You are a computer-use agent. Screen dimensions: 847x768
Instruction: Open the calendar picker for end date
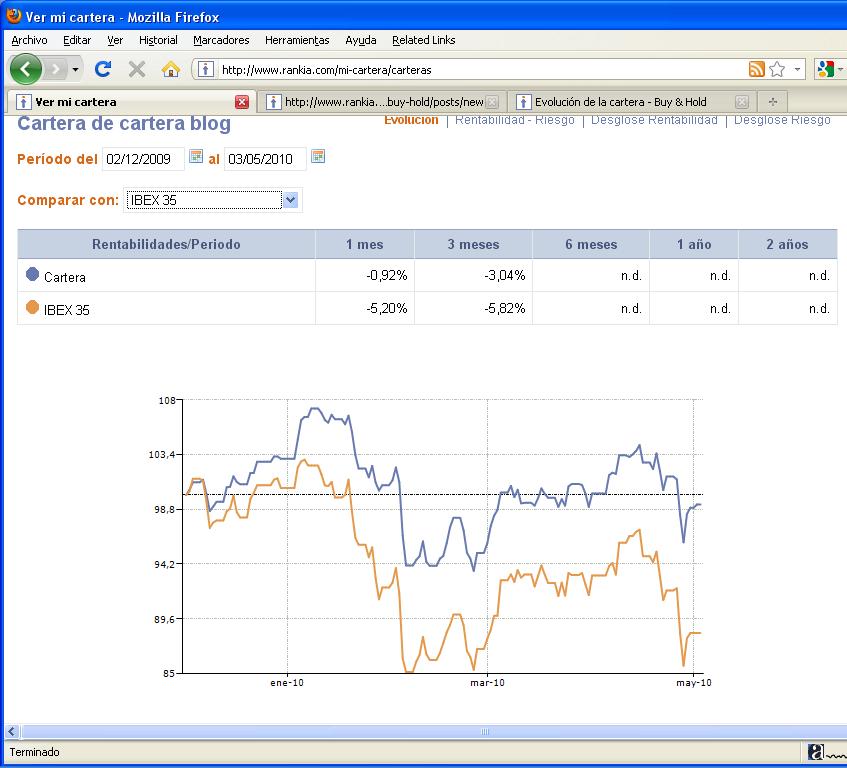pos(318,157)
